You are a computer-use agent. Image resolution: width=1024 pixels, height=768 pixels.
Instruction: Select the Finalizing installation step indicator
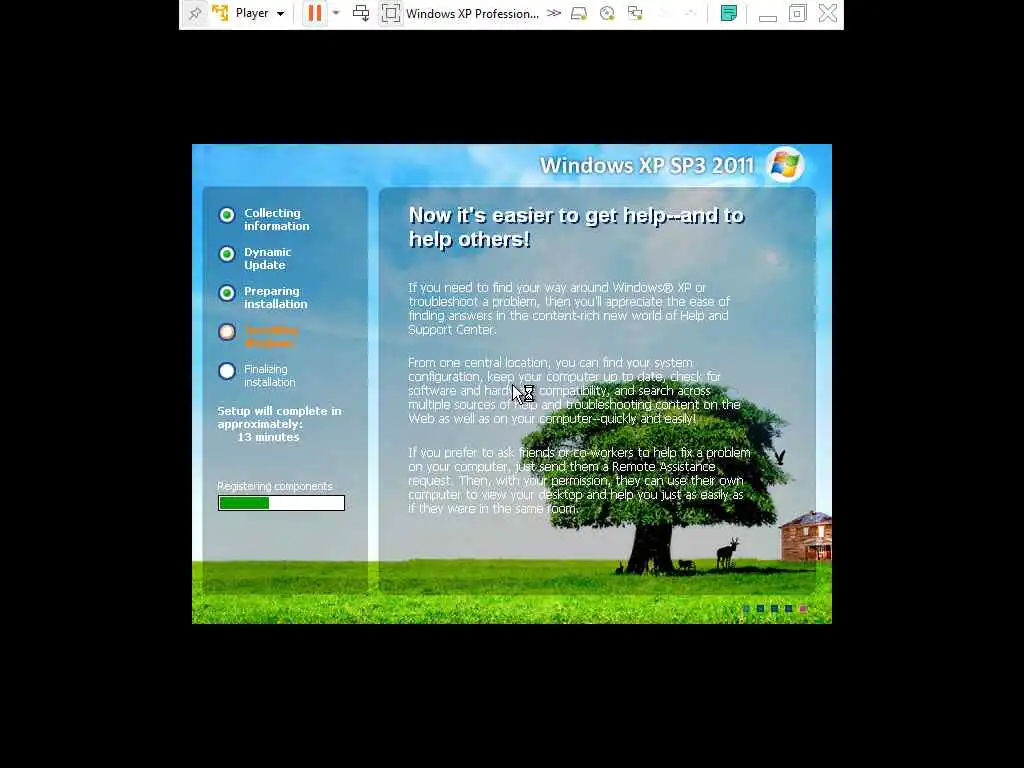click(x=227, y=371)
